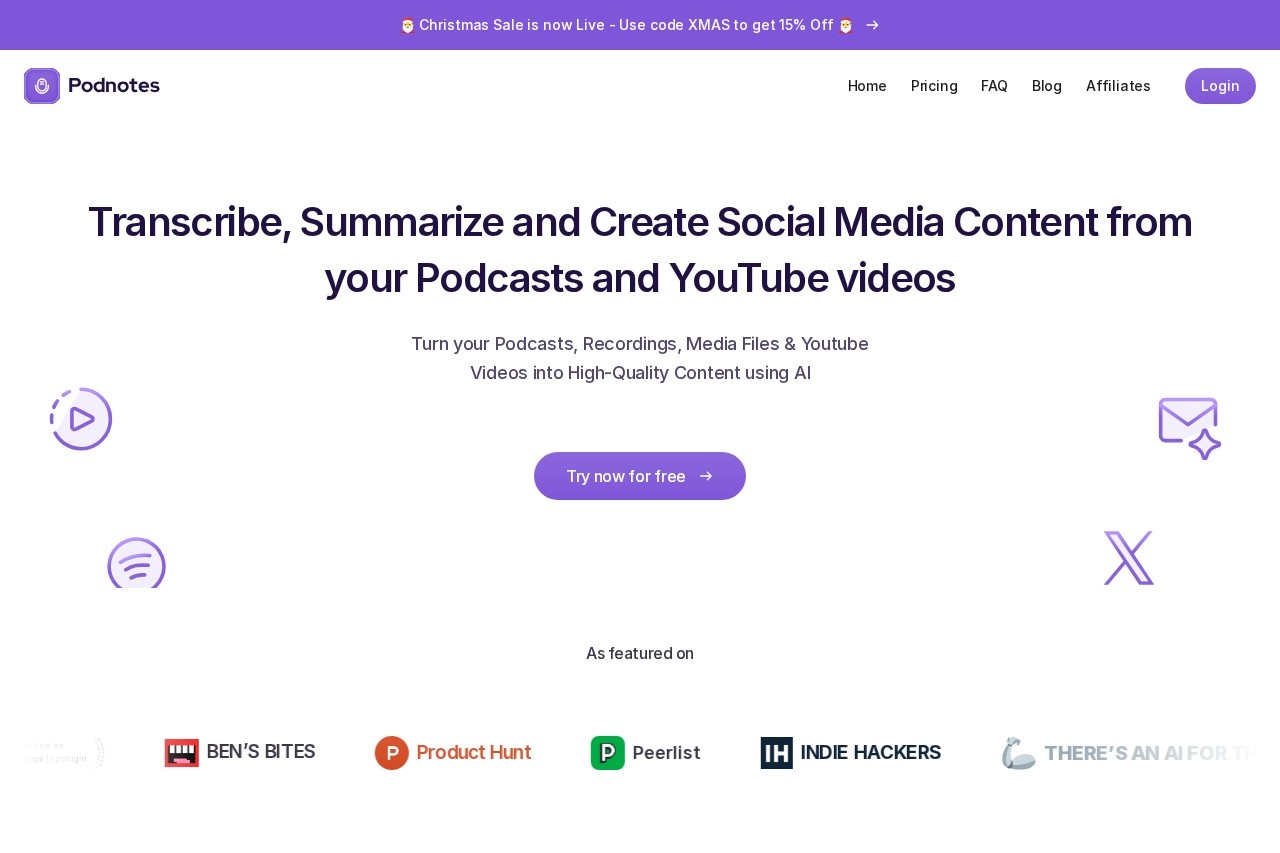Screen dimensions: 1280x853
Task: Open the Home nav link
Action: click(867, 86)
